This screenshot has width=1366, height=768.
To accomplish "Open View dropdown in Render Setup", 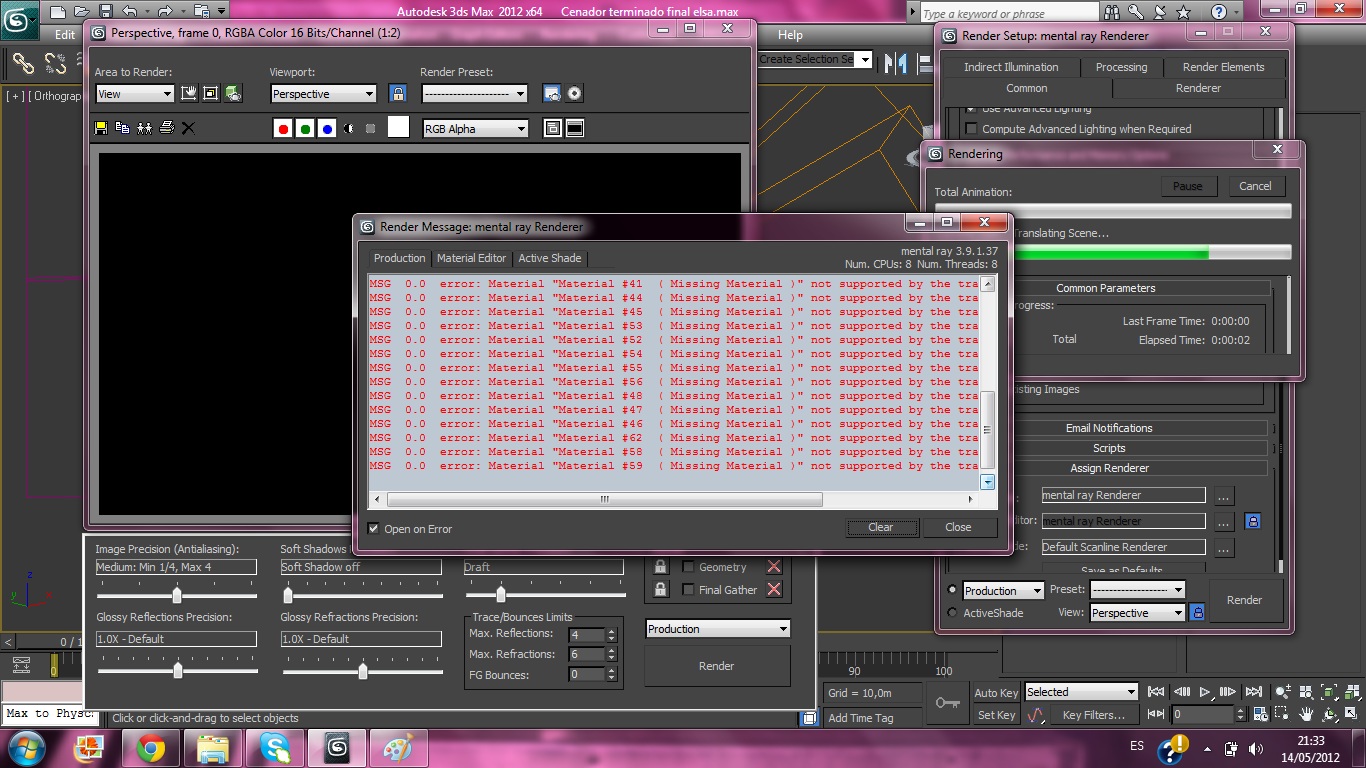I will click(x=1138, y=613).
